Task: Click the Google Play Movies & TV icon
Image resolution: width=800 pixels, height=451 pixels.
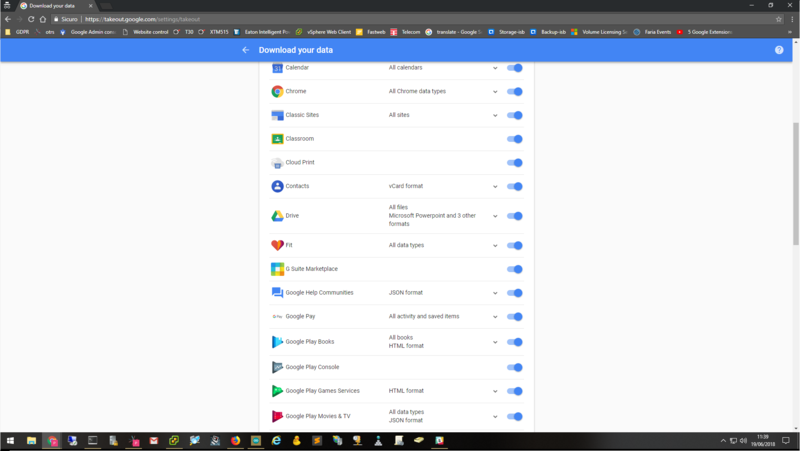Action: pos(277,416)
